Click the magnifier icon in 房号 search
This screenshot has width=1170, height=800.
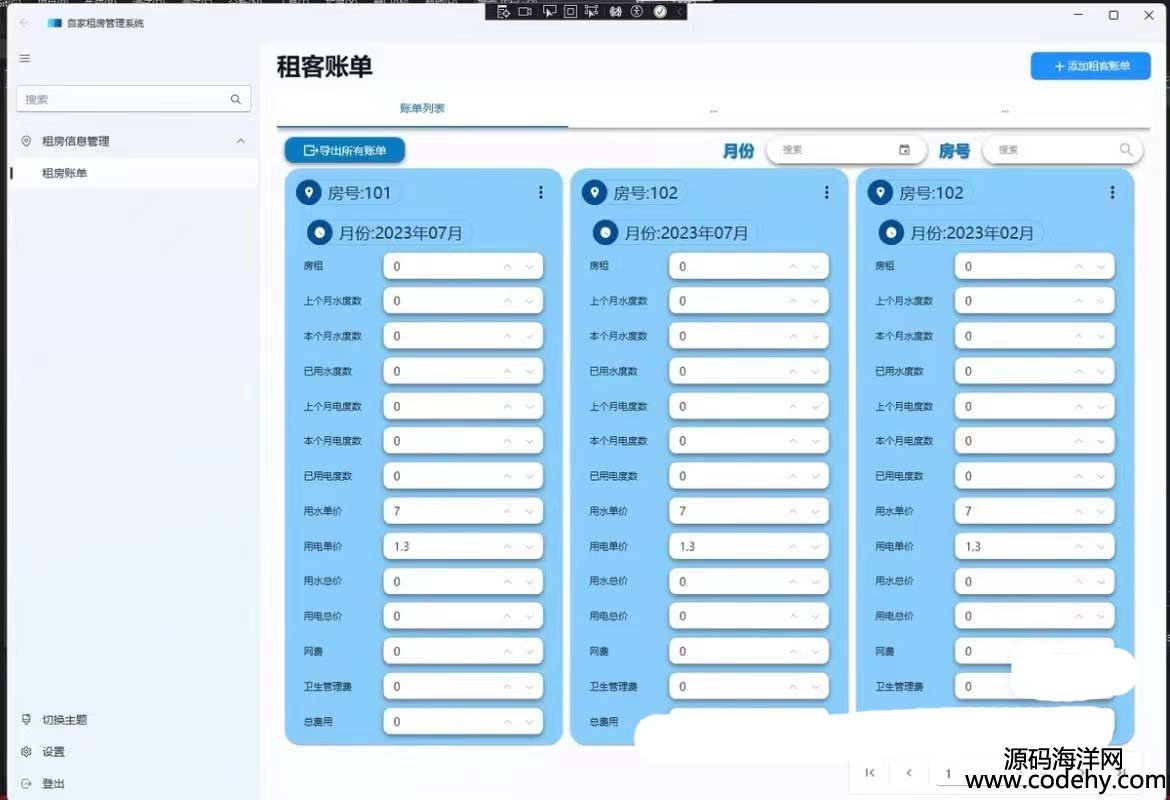coord(1126,150)
